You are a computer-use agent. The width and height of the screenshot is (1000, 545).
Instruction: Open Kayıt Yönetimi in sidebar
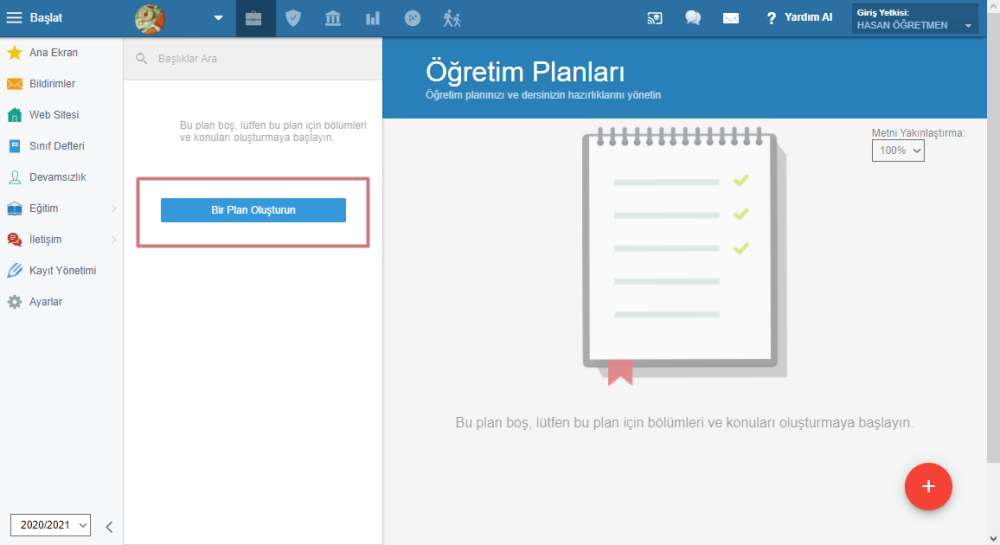[61, 270]
